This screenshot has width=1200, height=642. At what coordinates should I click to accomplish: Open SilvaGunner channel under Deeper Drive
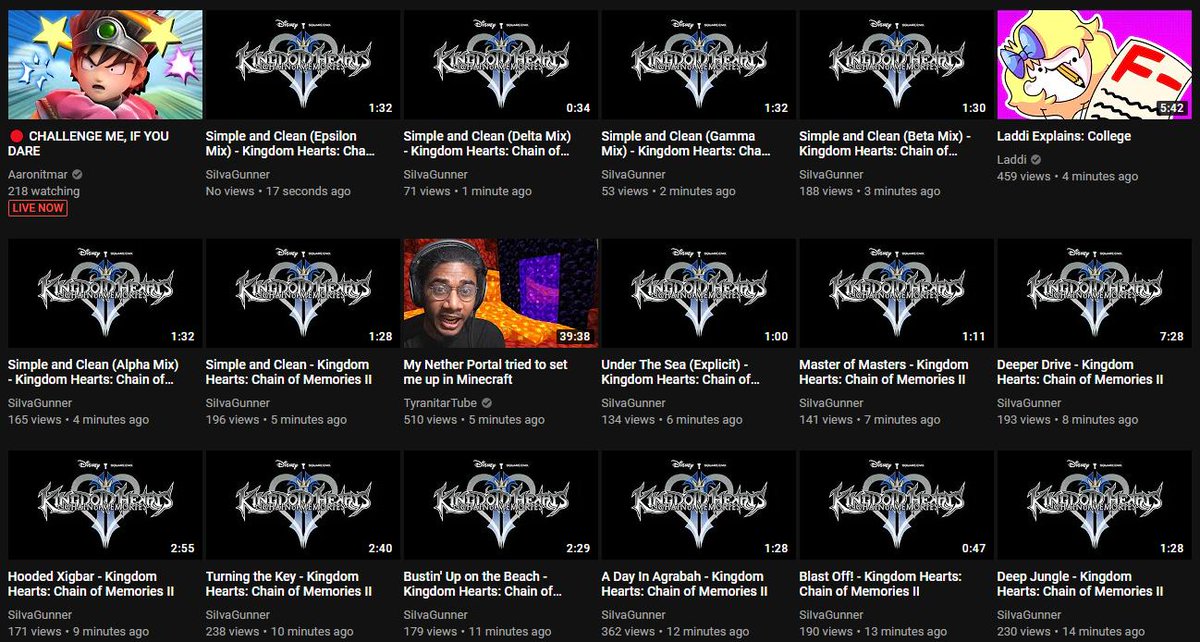(x=1030, y=403)
